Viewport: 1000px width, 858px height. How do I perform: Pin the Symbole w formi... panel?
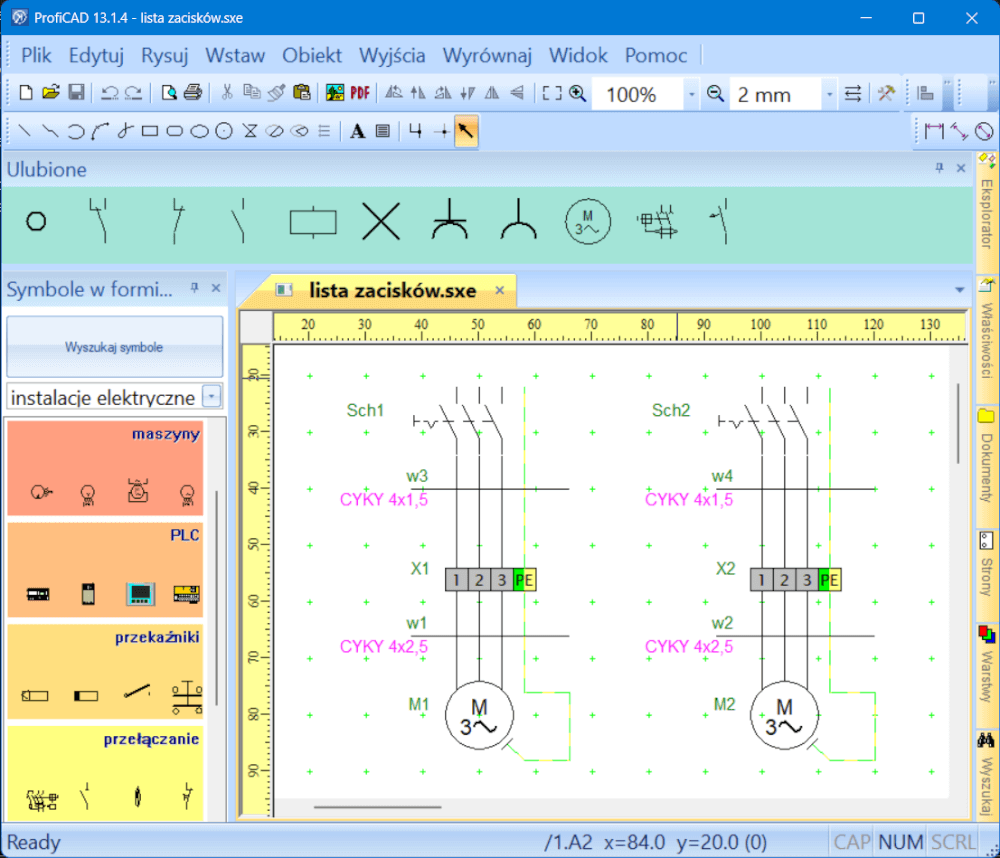[x=195, y=288]
